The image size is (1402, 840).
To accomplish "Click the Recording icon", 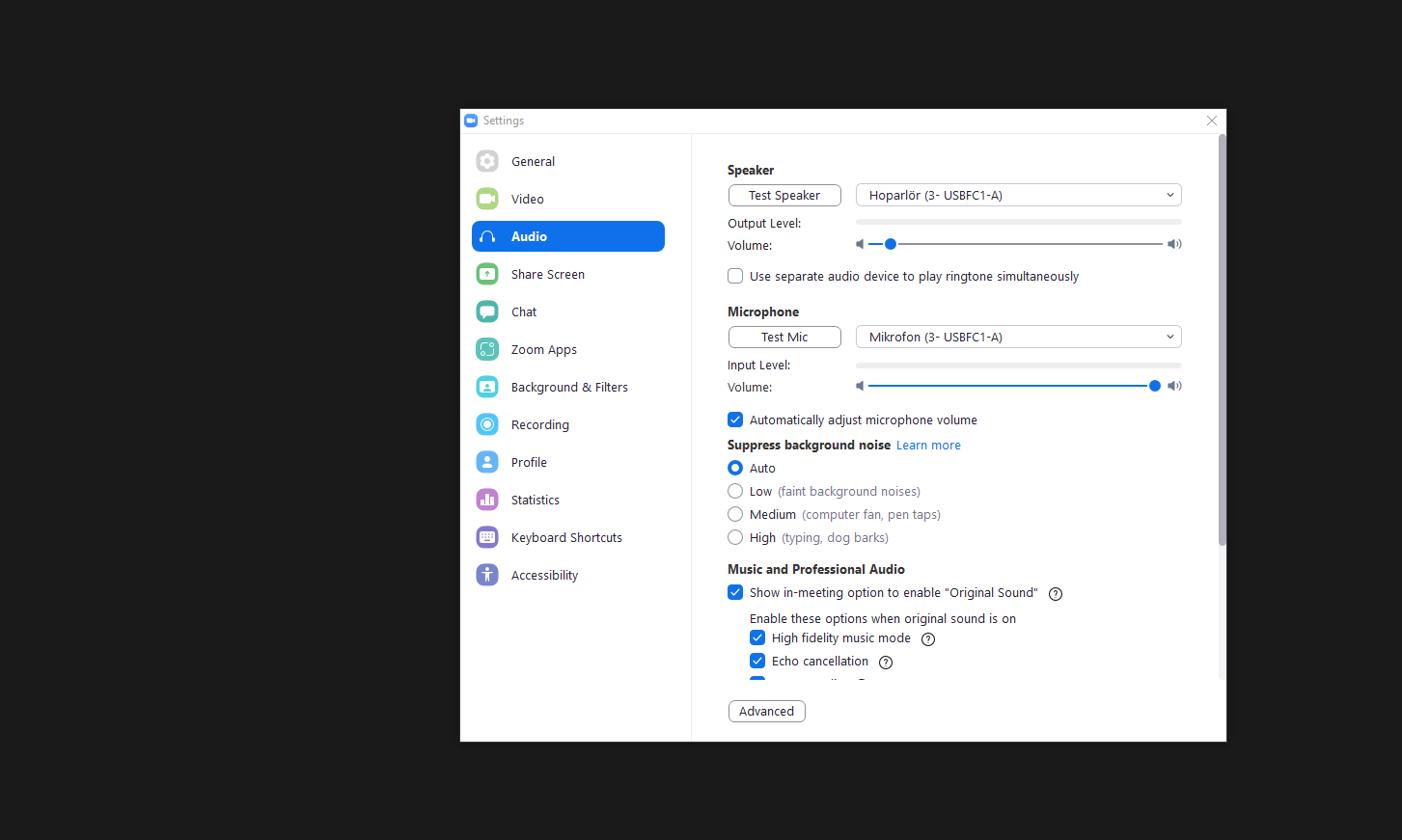I will pyautogui.click(x=487, y=424).
